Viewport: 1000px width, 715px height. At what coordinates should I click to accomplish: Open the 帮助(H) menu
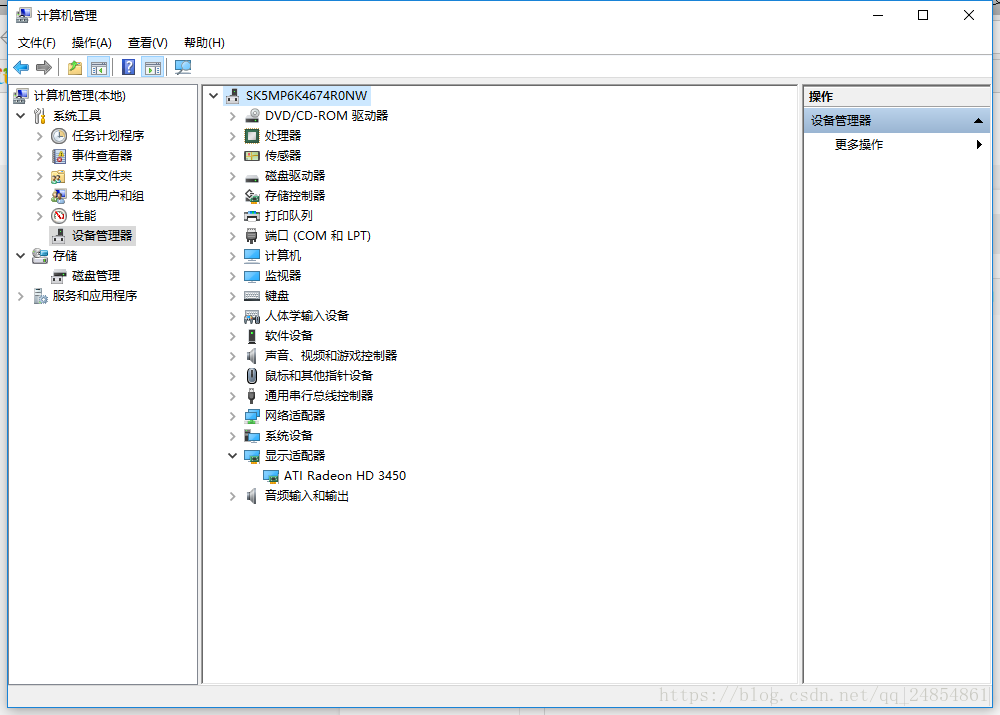click(x=204, y=43)
